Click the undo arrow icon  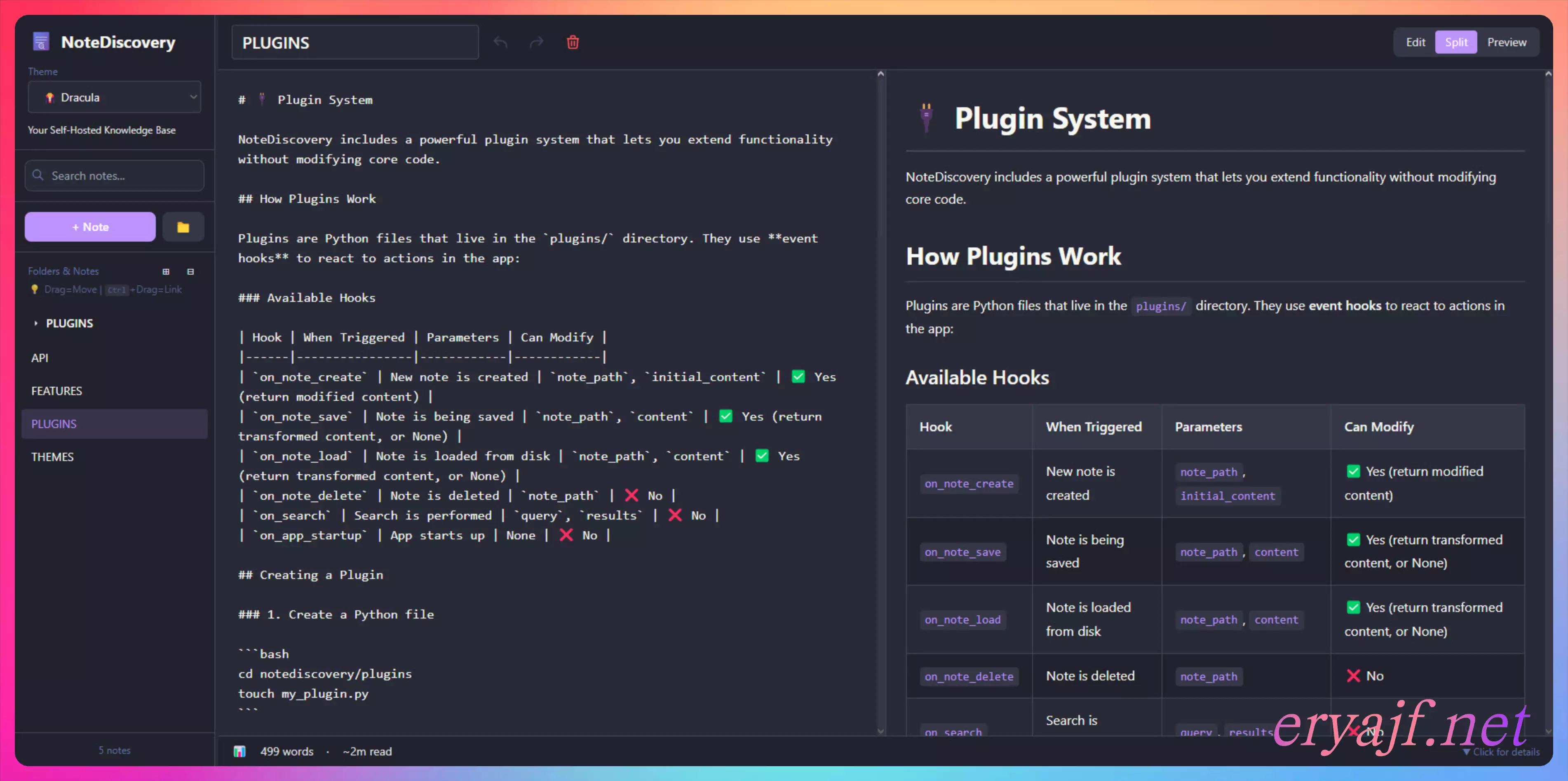500,42
